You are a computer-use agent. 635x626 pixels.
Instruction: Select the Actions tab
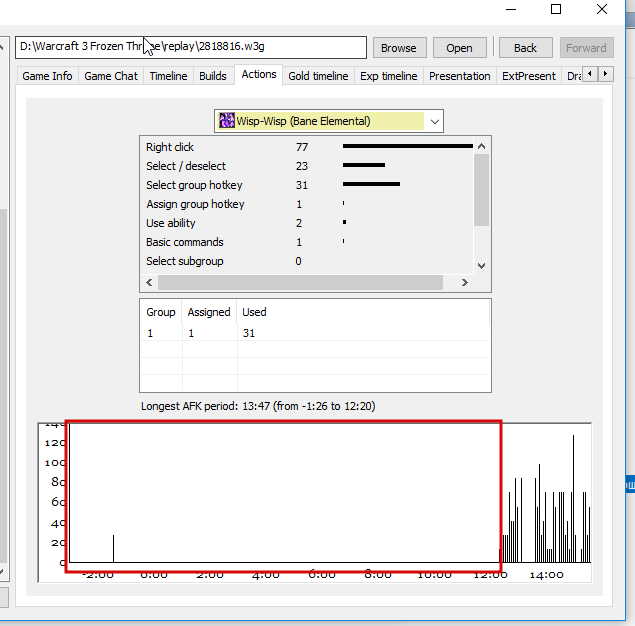(259, 75)
